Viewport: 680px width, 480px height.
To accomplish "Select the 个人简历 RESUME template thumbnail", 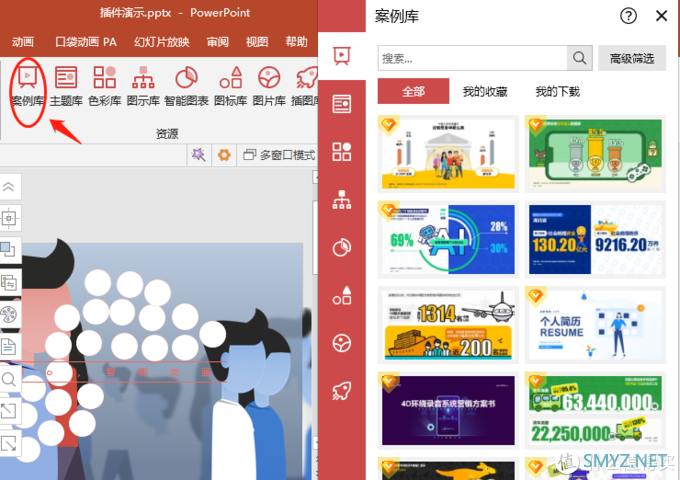I will point(595,327).
